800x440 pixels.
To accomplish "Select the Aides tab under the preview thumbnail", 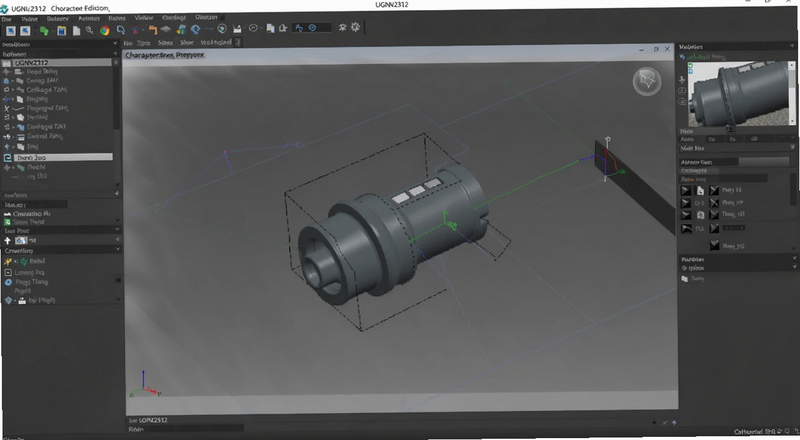I will [x=687, y=139].
